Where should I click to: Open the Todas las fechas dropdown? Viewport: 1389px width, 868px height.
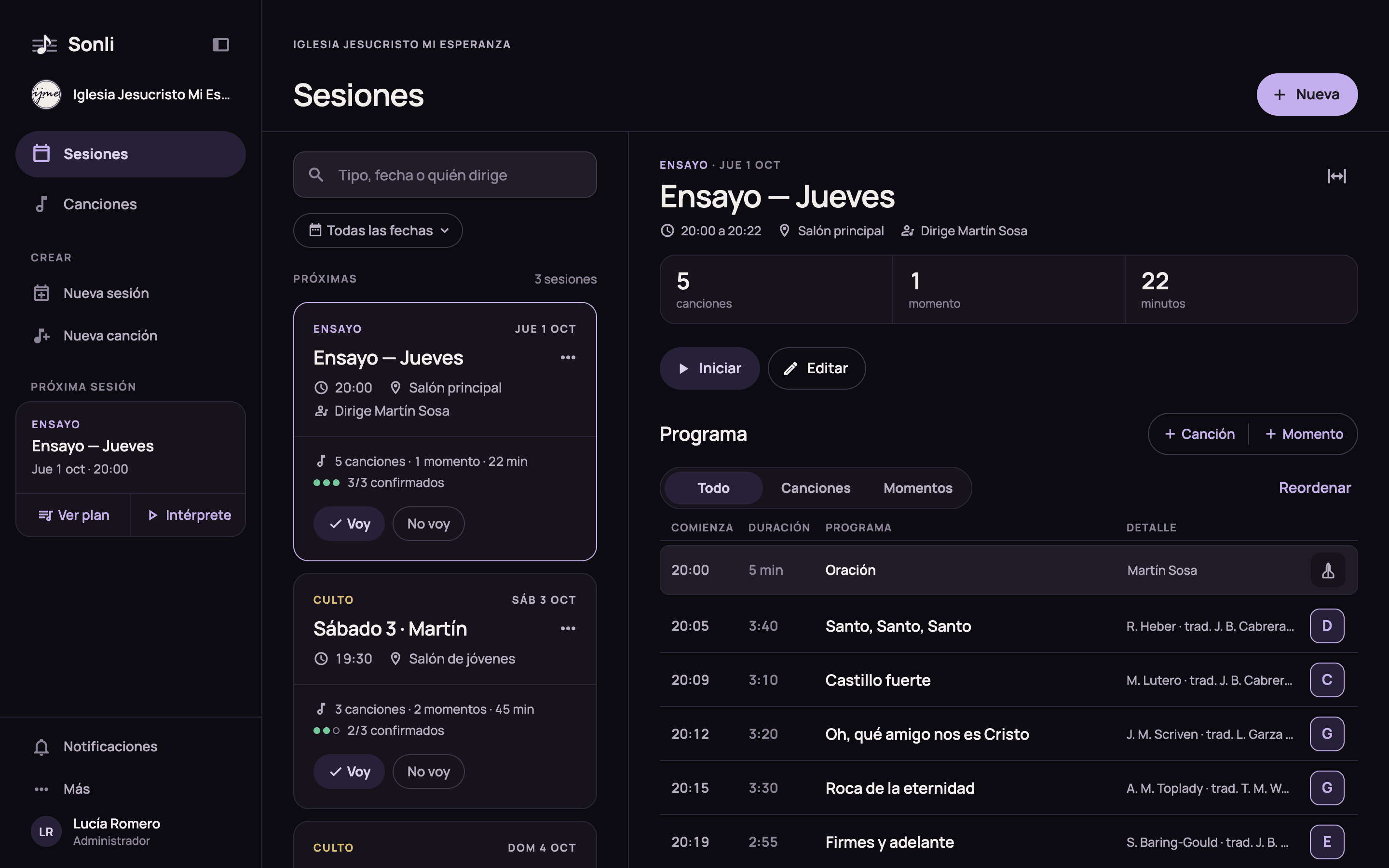(378, 230)
